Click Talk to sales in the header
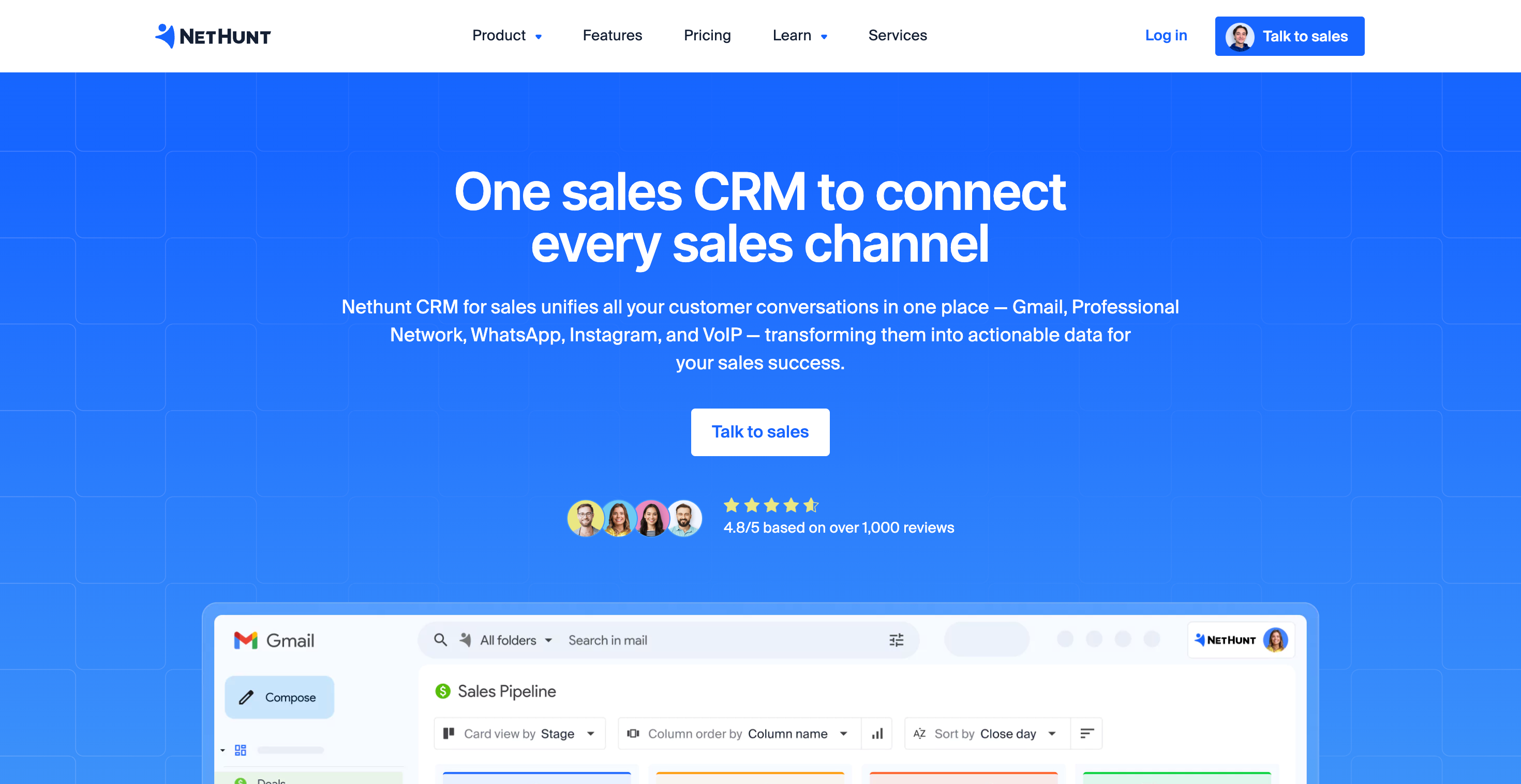Screen dimensions: 1521x784 (x=1290, y=36)
